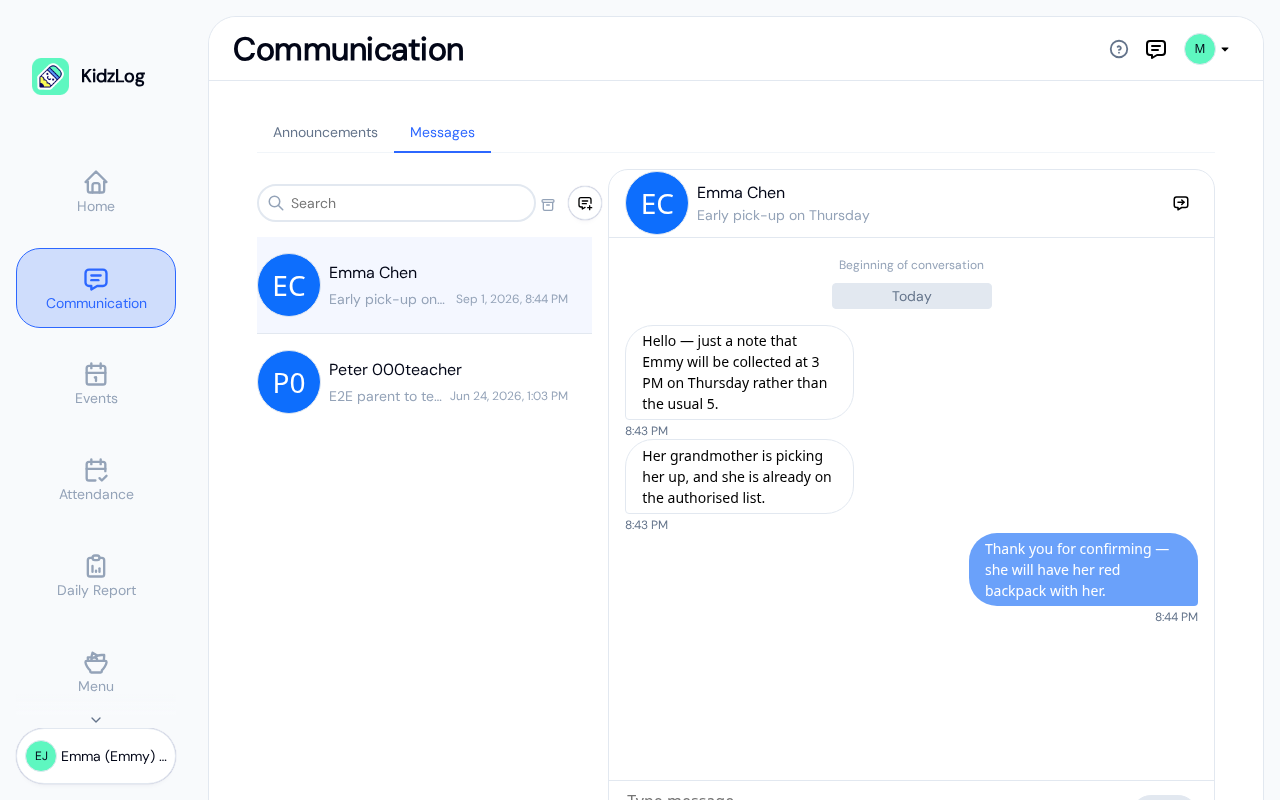The image size is (1280, 800).
Task: Open the Emma (Emmy) child selector
Action: pyautogui.click(x=96, y=756)
